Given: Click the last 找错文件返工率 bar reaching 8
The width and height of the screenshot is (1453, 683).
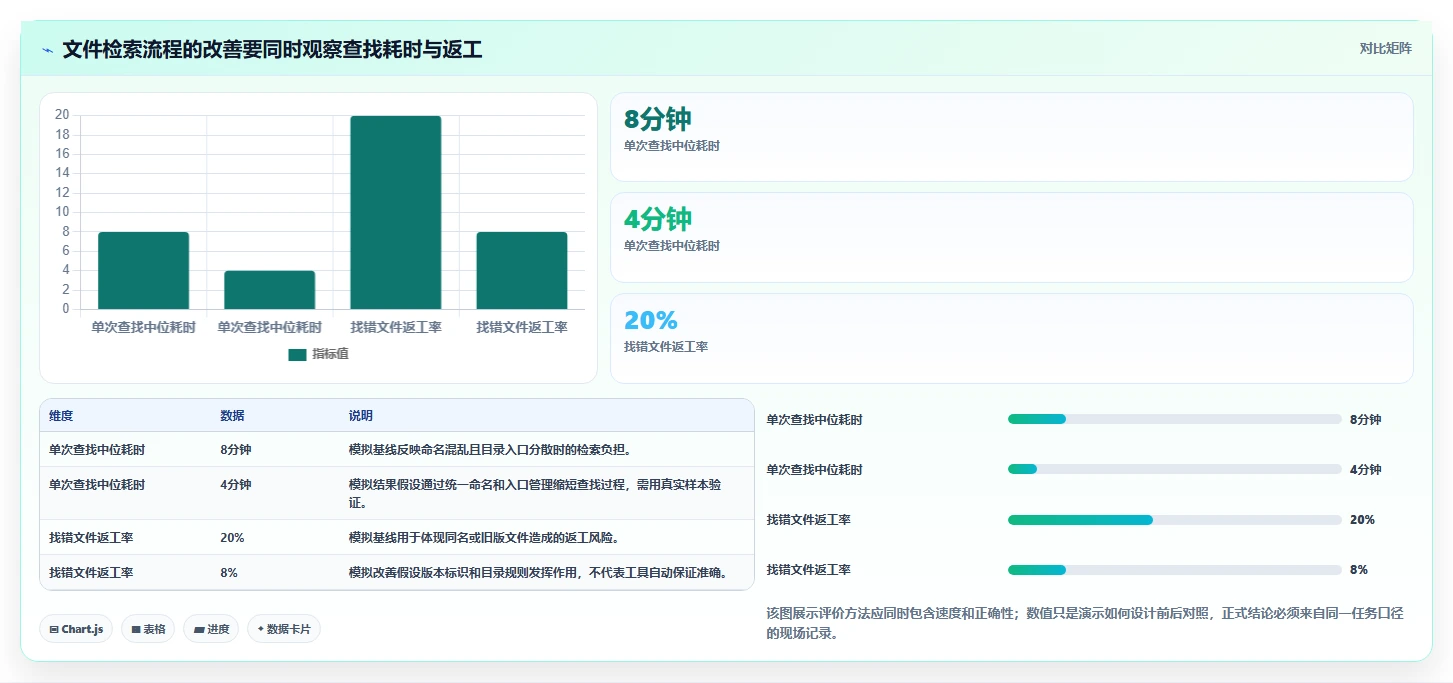Looking at the screenshot, I should click(522, 270).
